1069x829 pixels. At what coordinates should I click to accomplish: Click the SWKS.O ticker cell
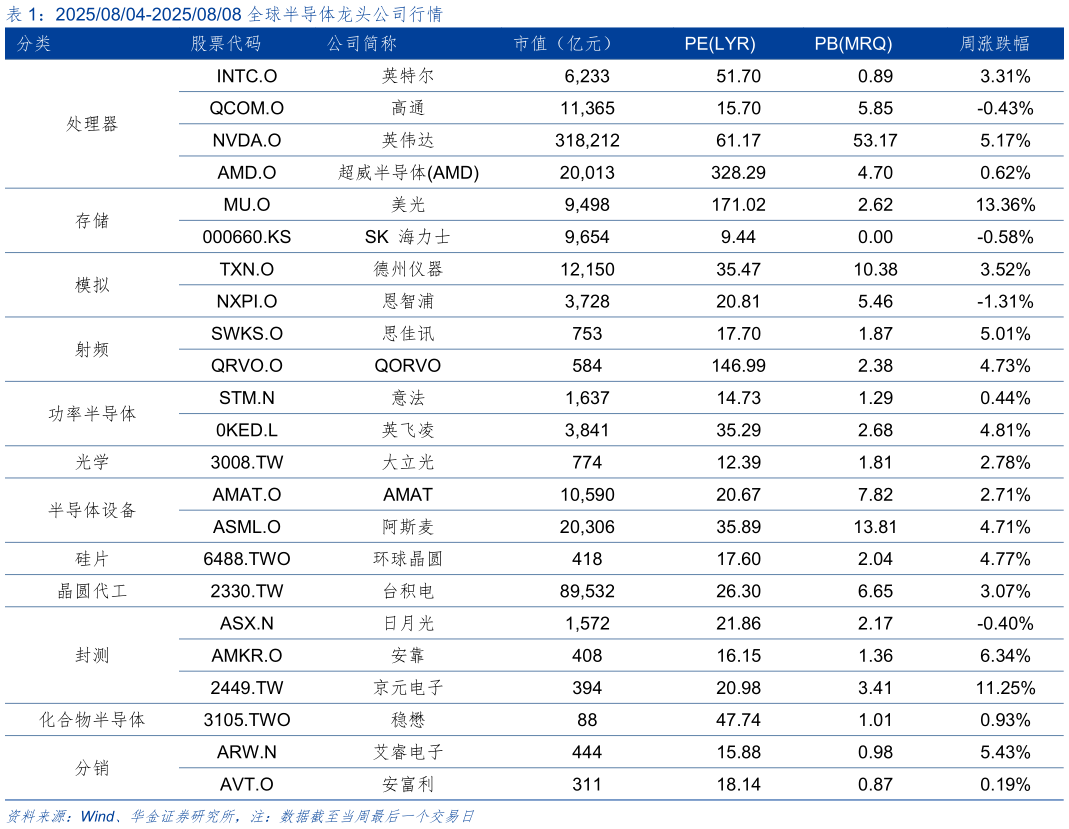[247, 333]
